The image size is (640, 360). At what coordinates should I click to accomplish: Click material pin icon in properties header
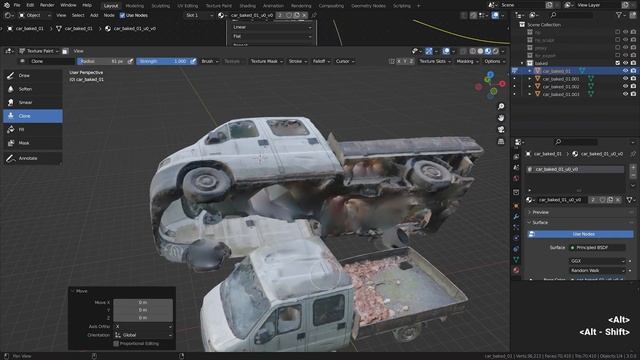(x=633, y=154)
